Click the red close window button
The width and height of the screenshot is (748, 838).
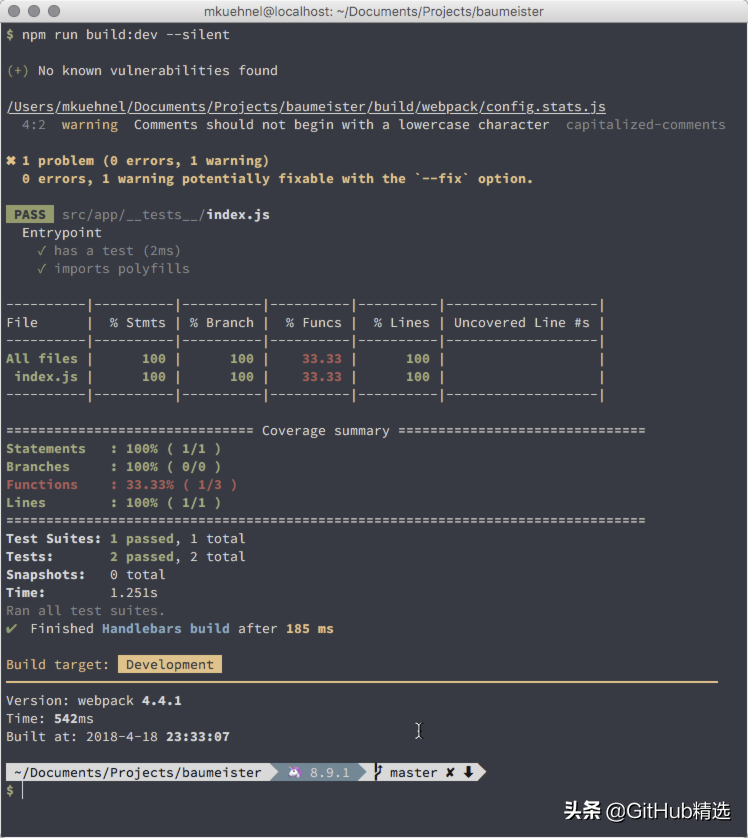pos(14,11)
